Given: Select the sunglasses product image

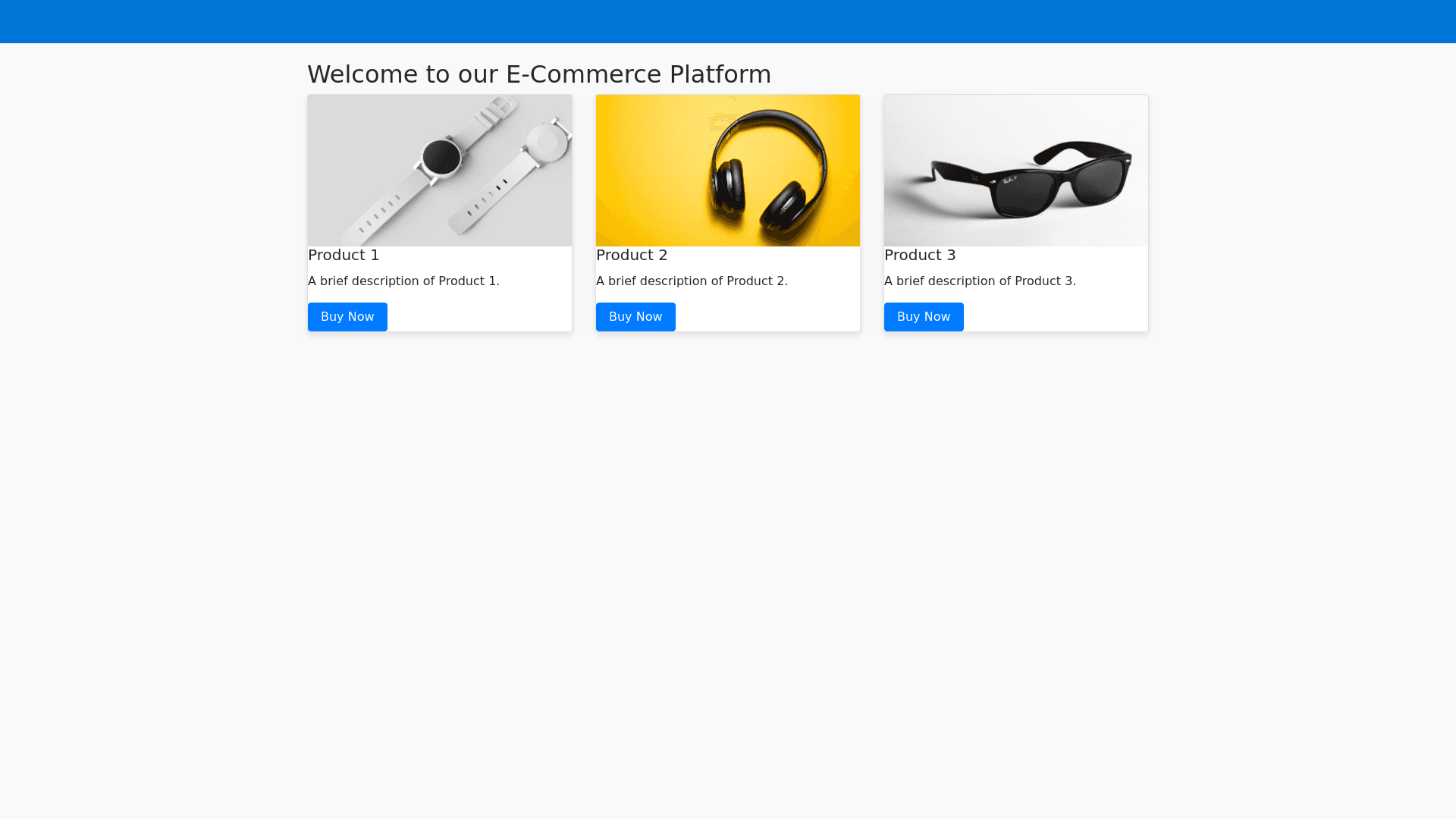Looking at the screenshot, I should [x=1016, y=171].
